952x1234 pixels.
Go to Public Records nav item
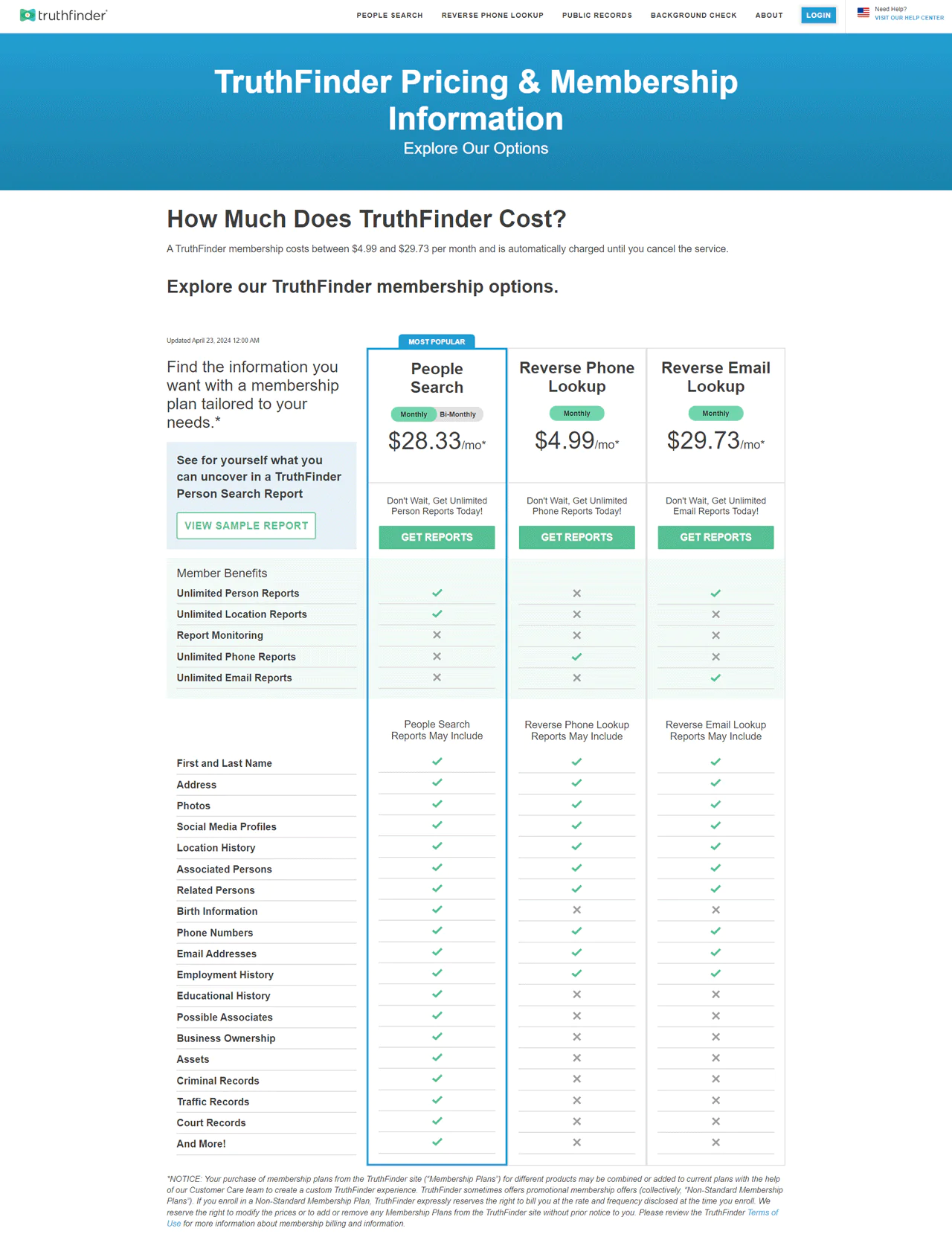coord(596,16)
